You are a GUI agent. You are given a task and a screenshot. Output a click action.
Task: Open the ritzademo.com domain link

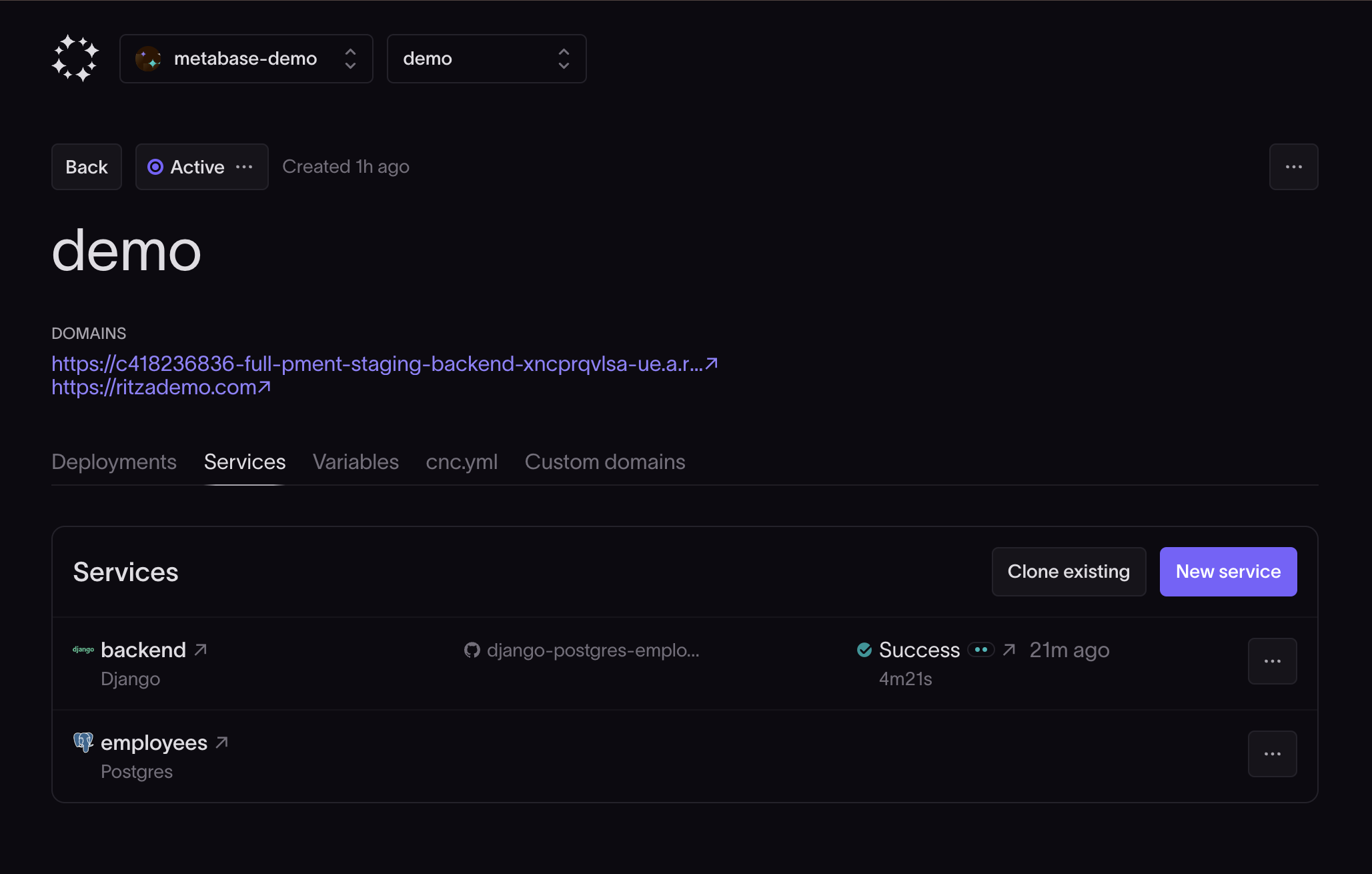coord(161,387)
